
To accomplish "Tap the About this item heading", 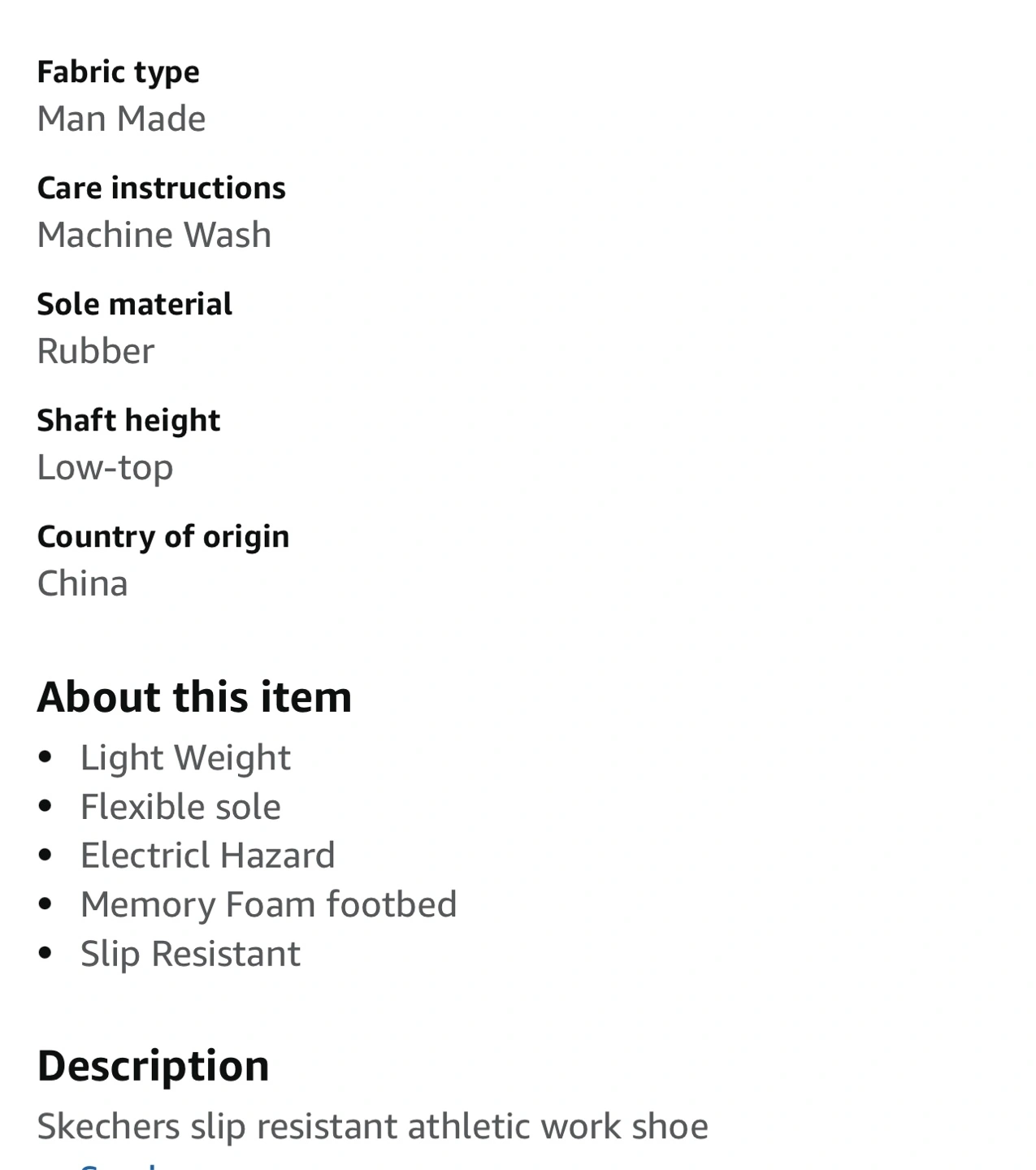I will (x=195, y=697).
